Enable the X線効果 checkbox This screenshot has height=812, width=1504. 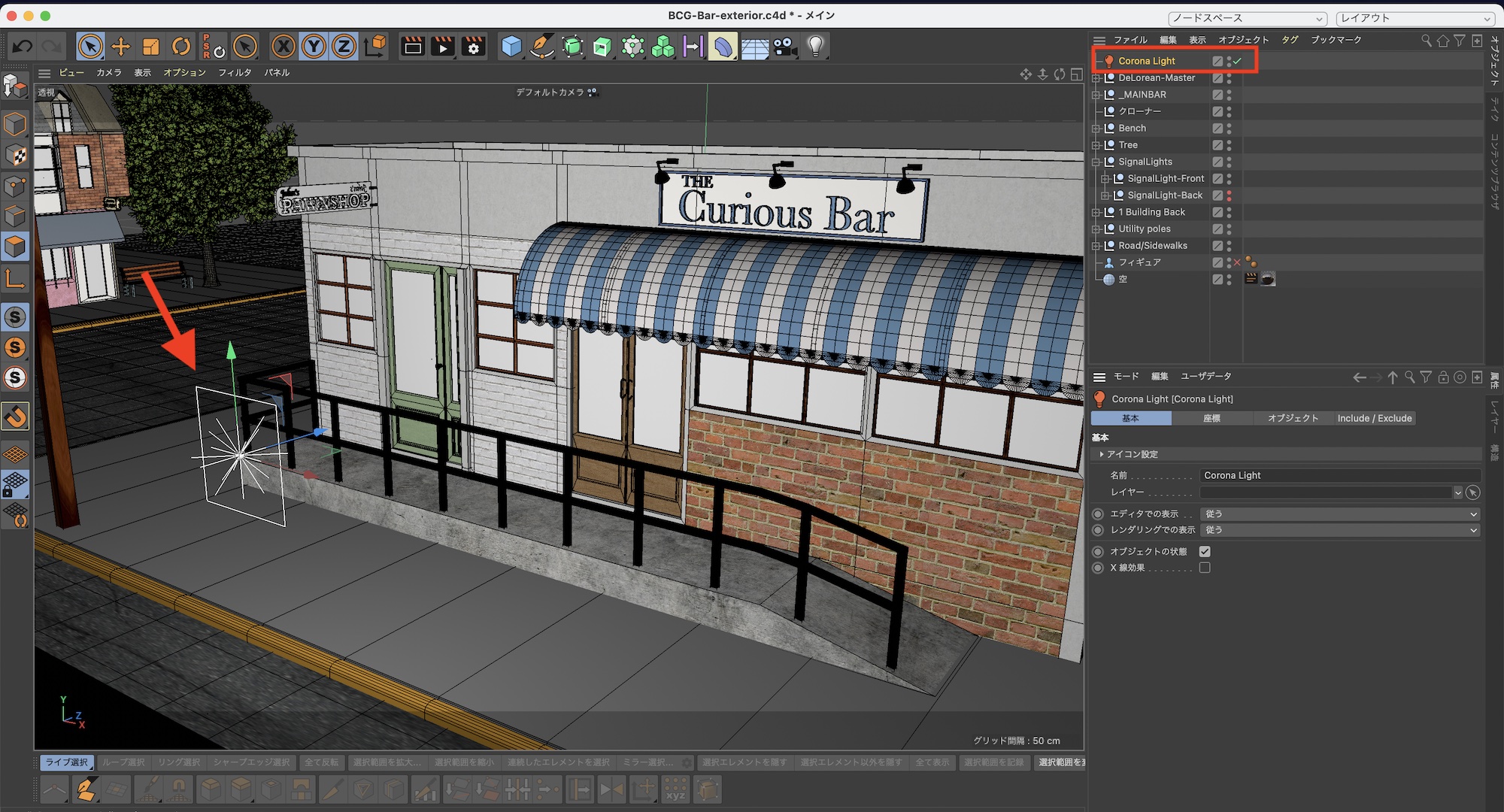pos(1205,568)
